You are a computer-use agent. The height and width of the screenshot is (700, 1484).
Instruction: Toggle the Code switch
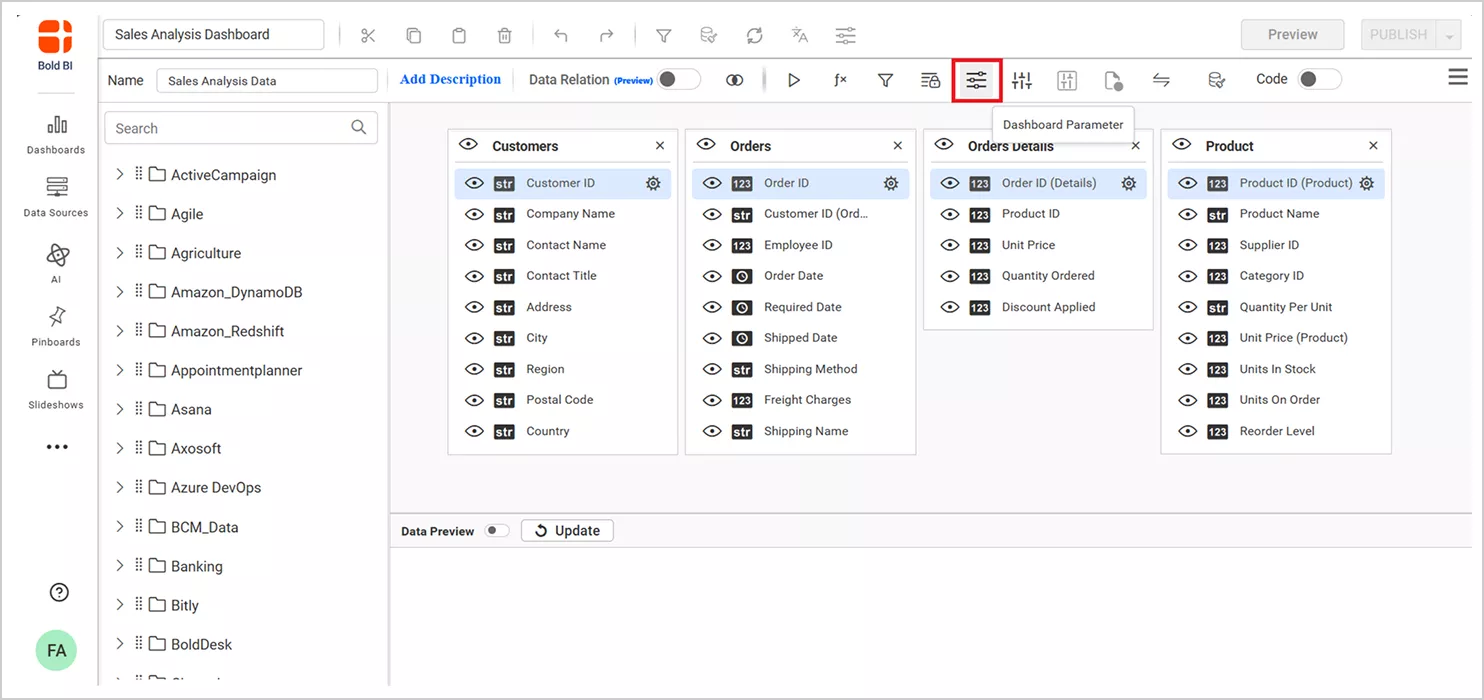pos(1319,79)
